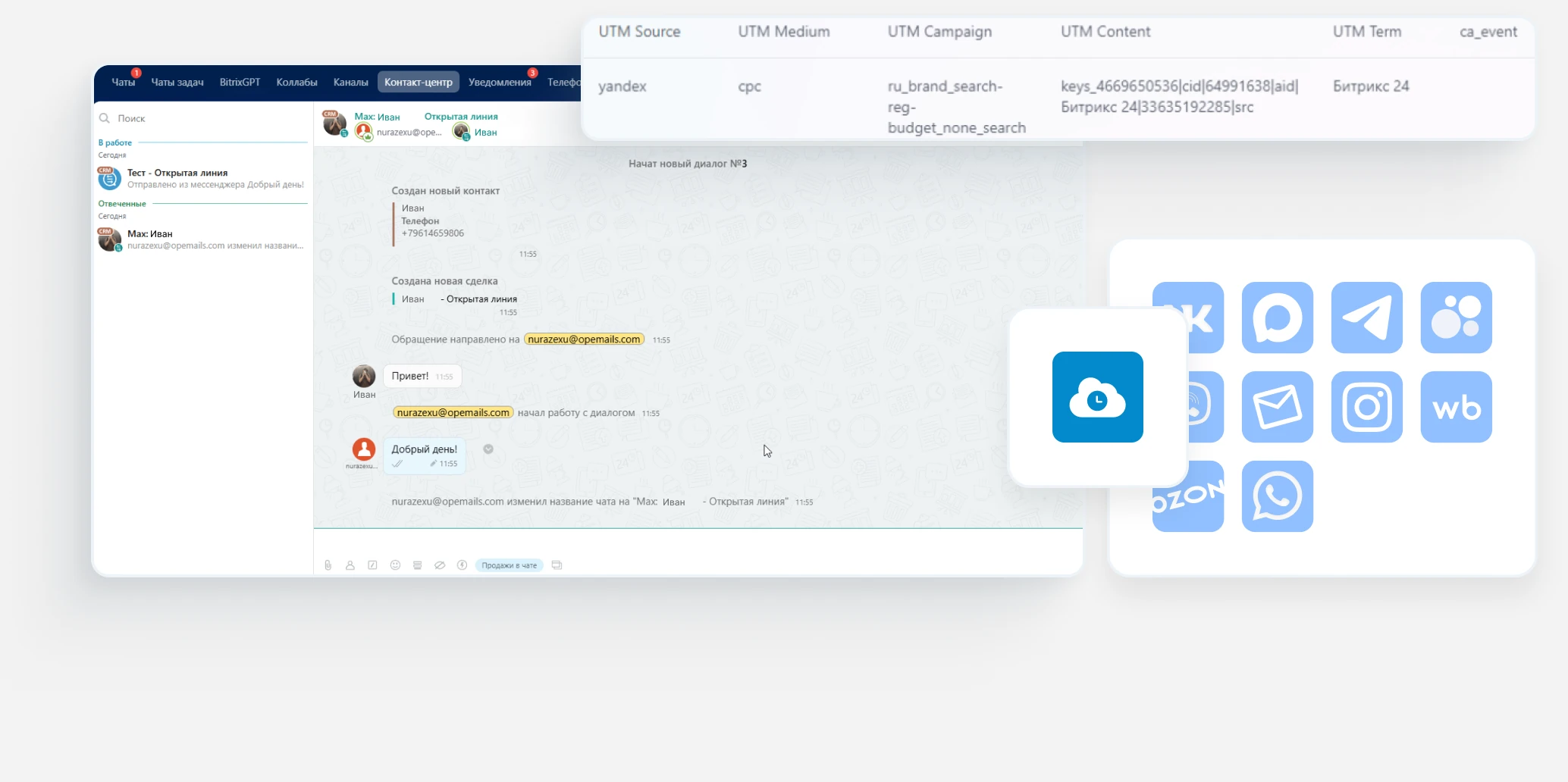This screenshot has height=782, width=1568.
Task: Click the paperclip attach file icon
Action: 328,565
